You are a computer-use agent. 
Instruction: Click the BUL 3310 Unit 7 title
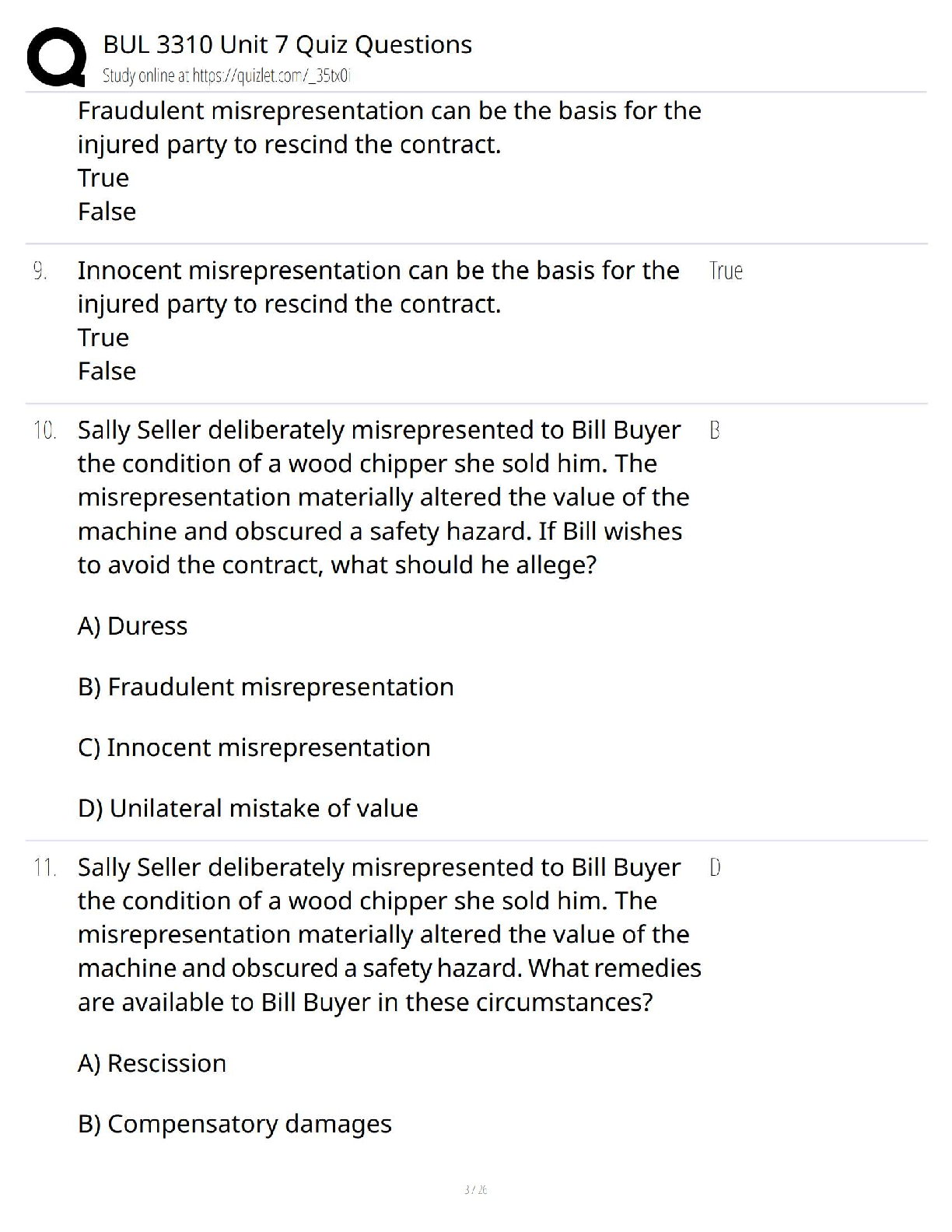(287, 44)
